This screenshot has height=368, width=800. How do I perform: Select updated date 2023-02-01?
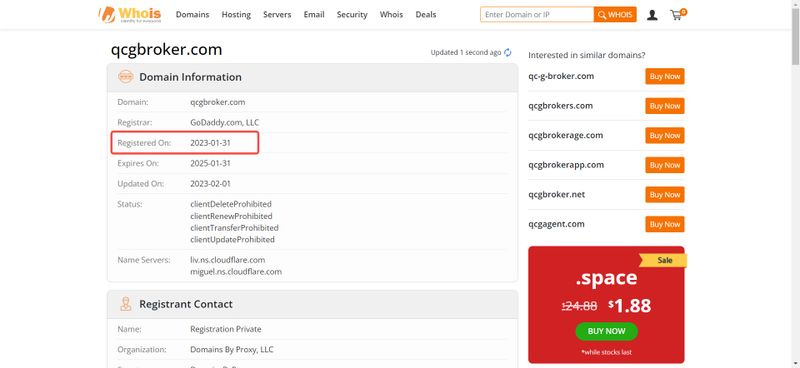tap(210, 184)
